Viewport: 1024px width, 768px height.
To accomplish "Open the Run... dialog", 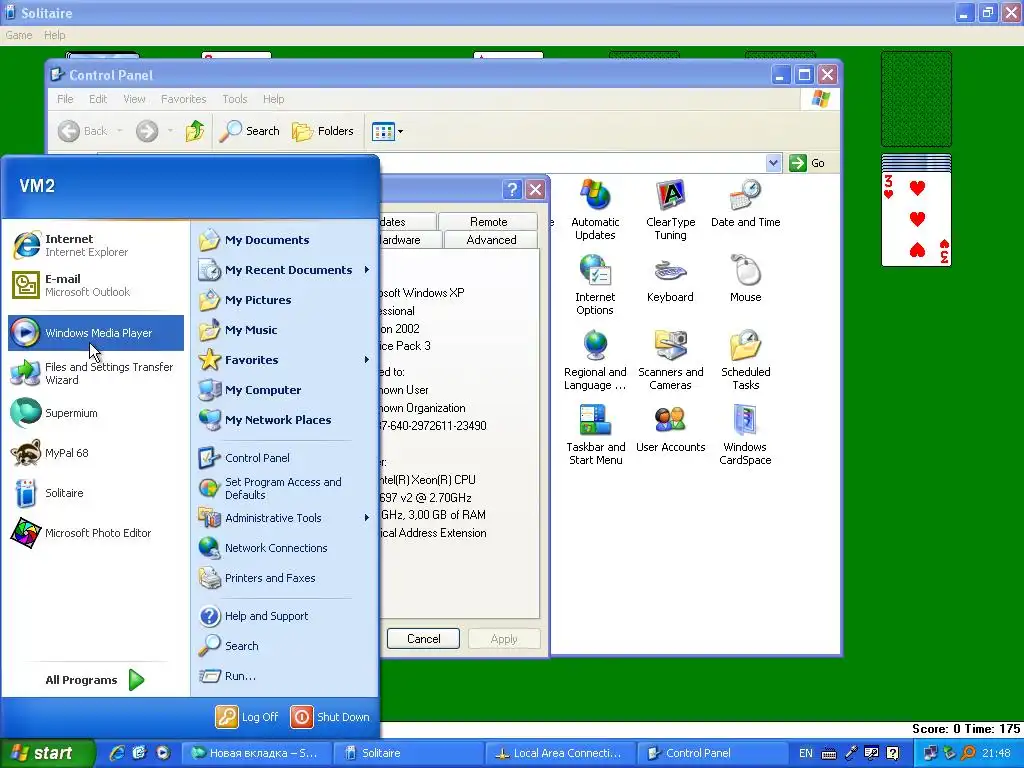I will [285, 677].
